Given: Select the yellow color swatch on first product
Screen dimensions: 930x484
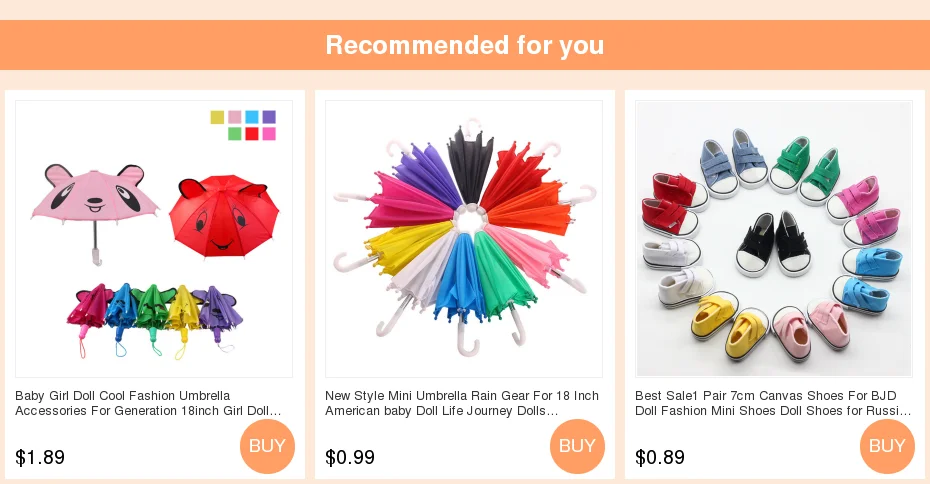Looking at the screenshot, I should 217,117.
